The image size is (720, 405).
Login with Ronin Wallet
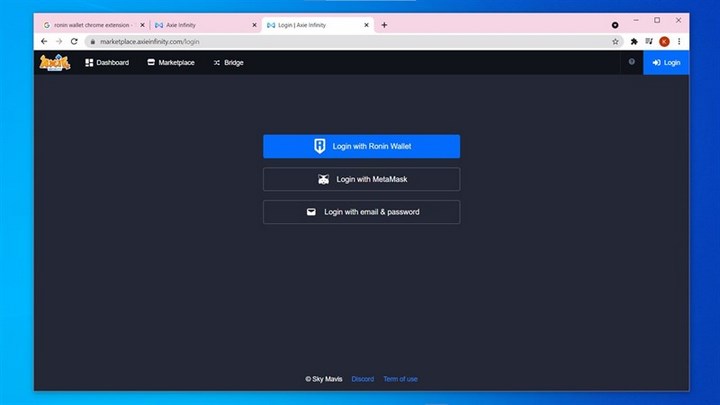[x=361, y=146]
